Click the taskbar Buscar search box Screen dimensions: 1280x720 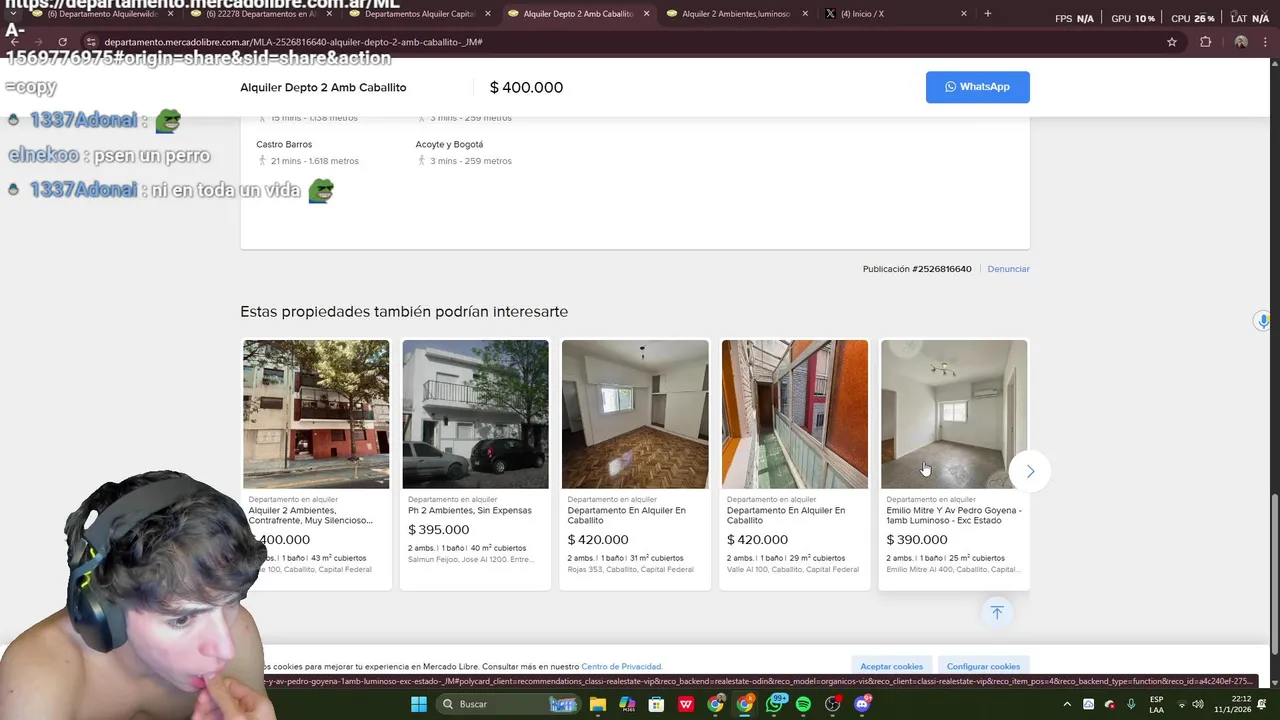(x=509, y=704)
